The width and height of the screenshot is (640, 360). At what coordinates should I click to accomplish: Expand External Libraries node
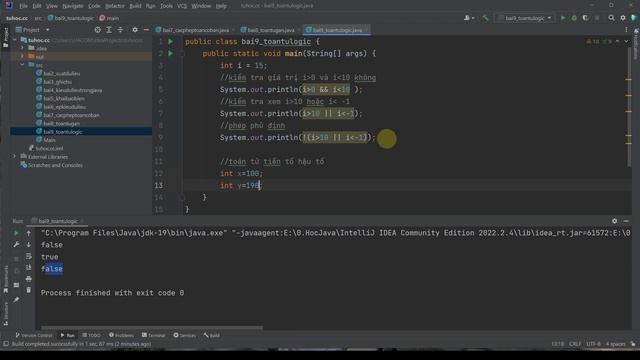click(x=15, y=156)
